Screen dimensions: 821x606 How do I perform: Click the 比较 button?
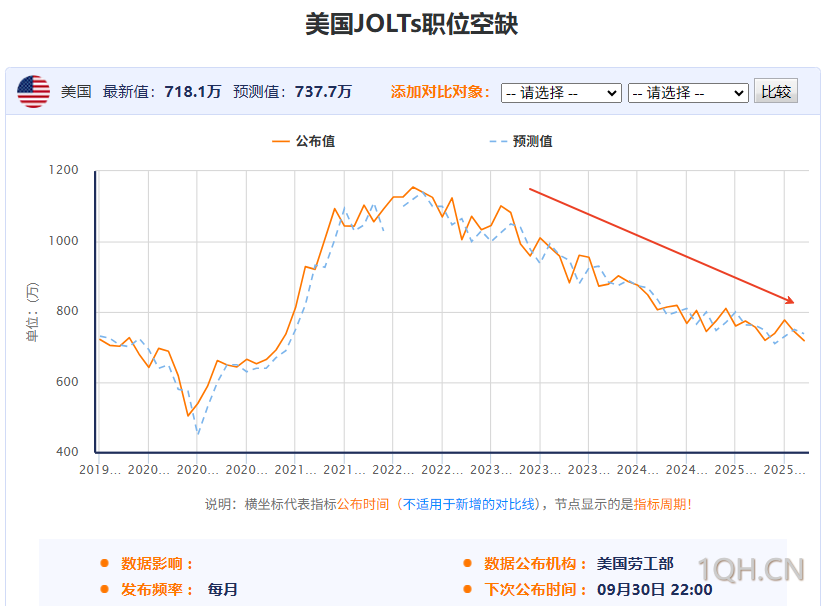click(775, 91)
